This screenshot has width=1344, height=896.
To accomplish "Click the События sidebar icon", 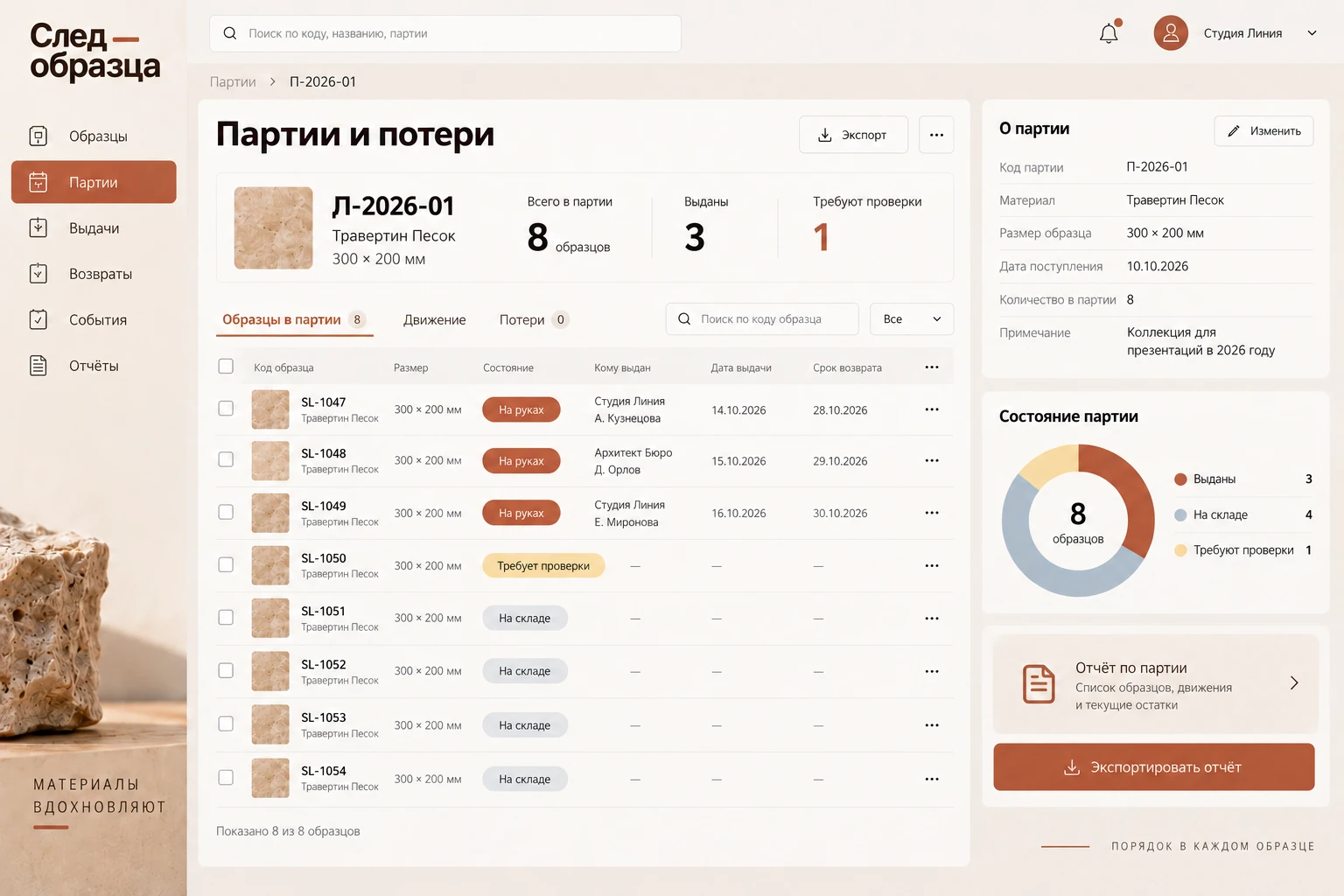I will tap(38, 319).
